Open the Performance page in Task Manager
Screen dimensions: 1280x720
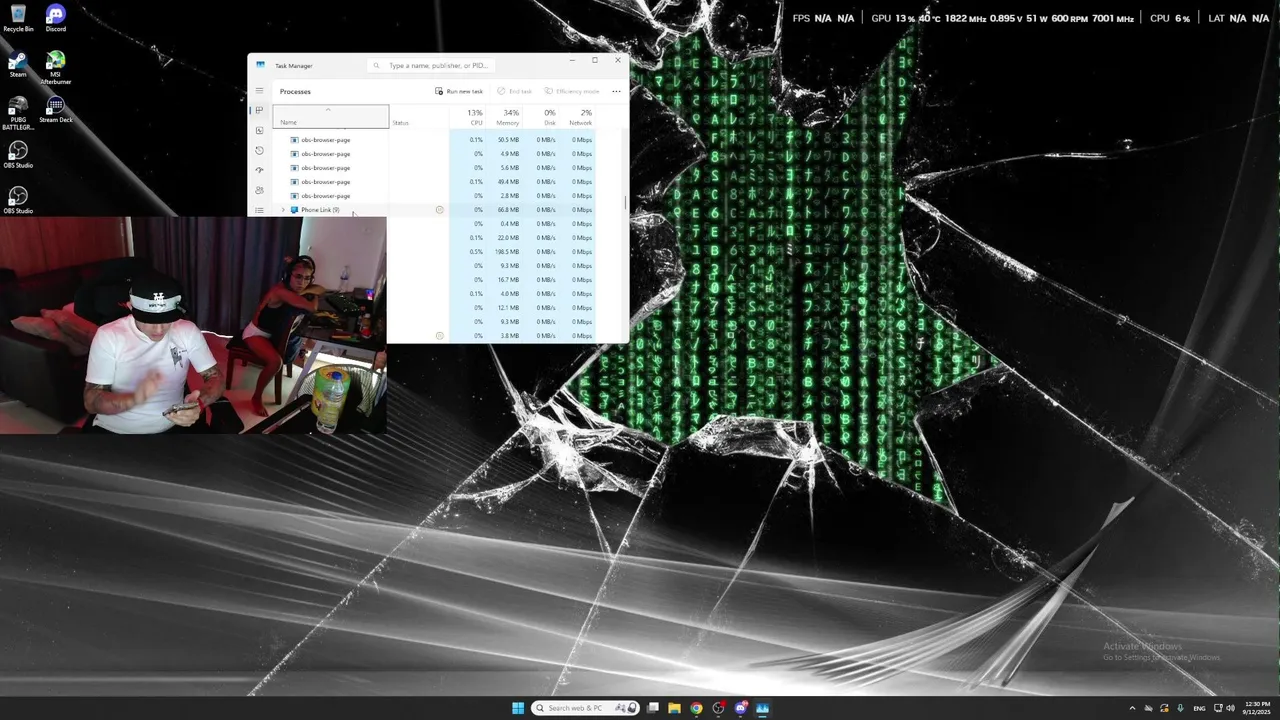tap(259, 130)
